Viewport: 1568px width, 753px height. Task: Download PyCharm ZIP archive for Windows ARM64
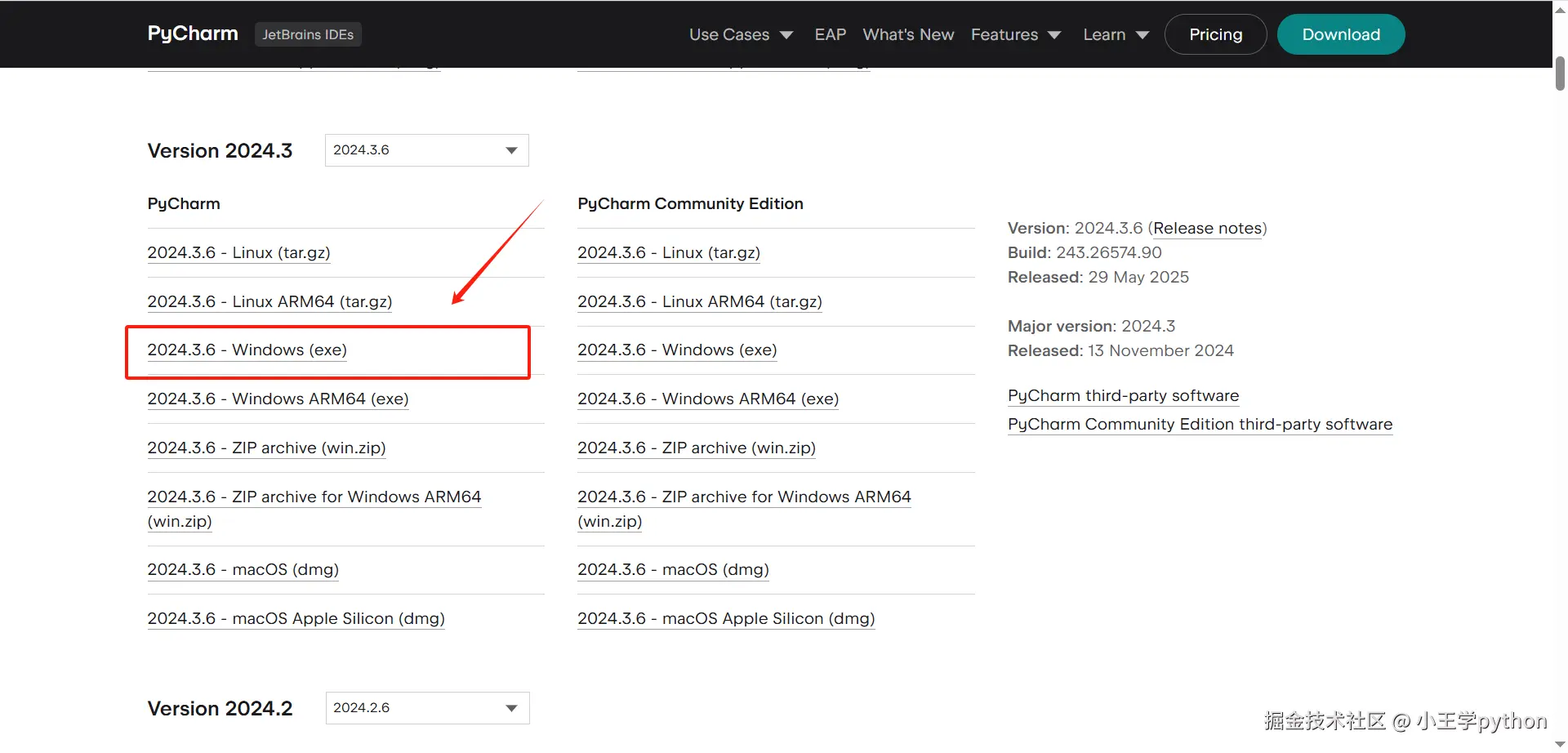click(x=314, y=509)
